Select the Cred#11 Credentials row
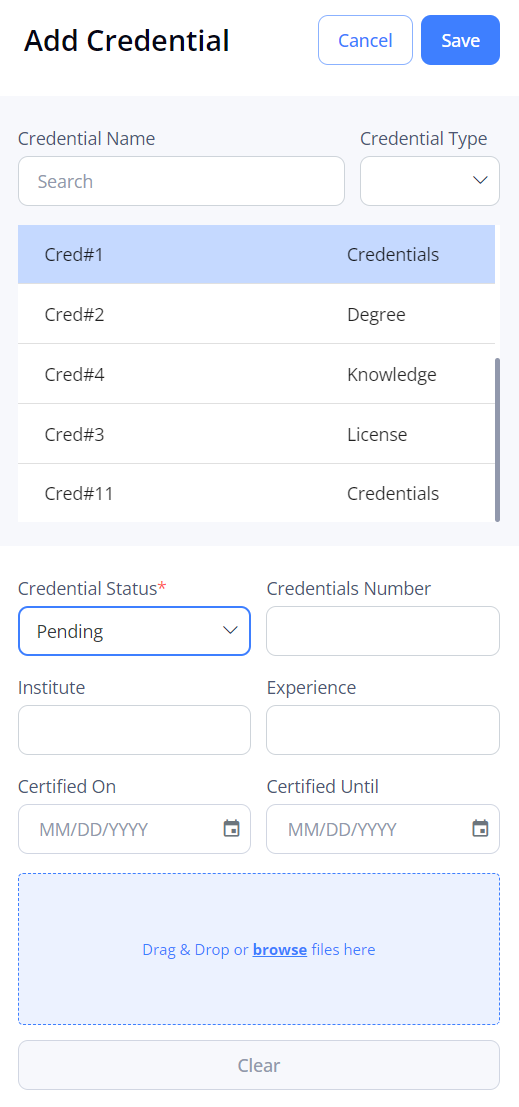The width and height of the screenshot is (519, 1107). click(x=256, y=493)
